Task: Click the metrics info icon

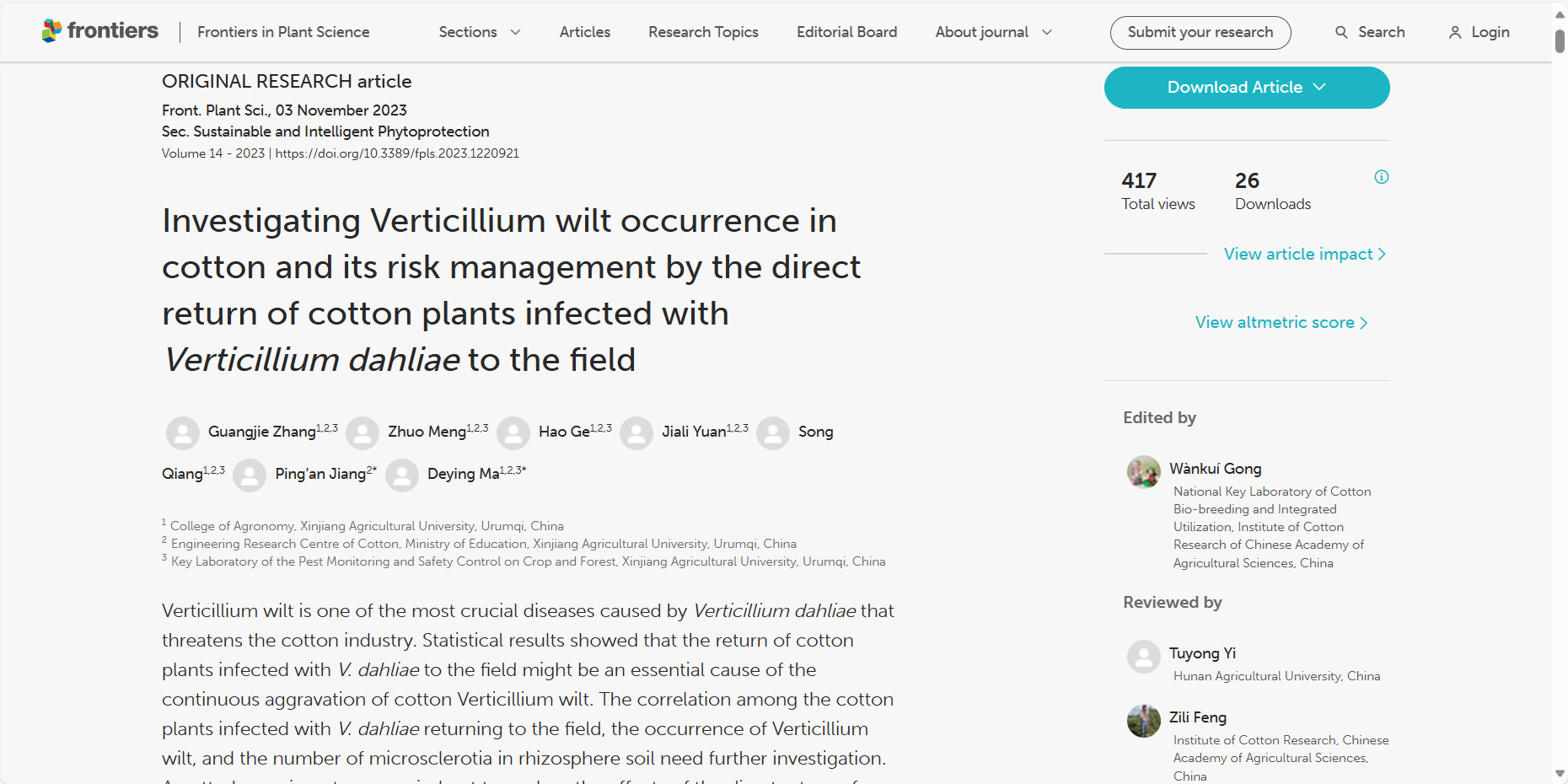Action: [1382, 177]
